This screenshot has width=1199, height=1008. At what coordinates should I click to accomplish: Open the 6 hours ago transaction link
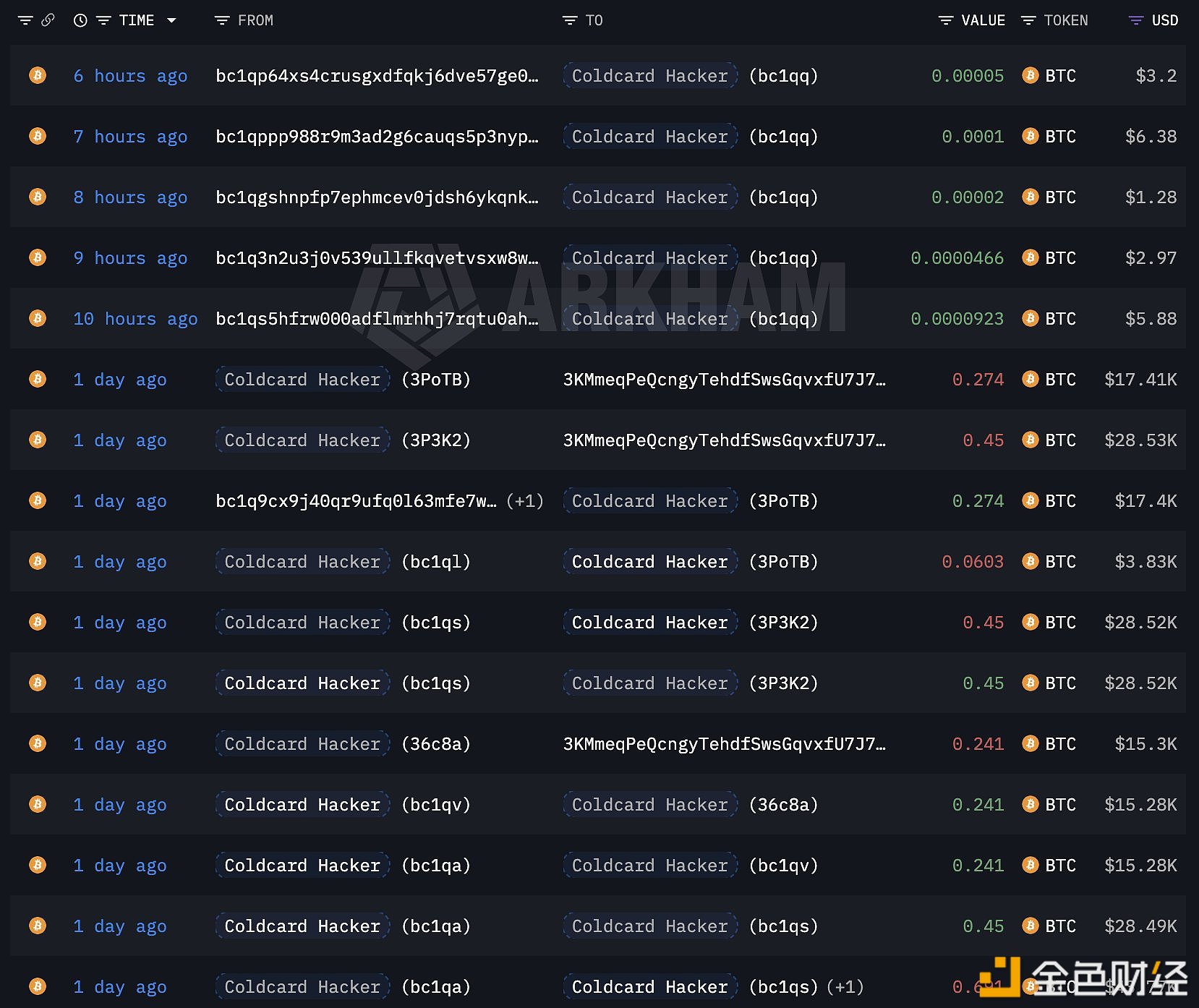coord(130,76)
